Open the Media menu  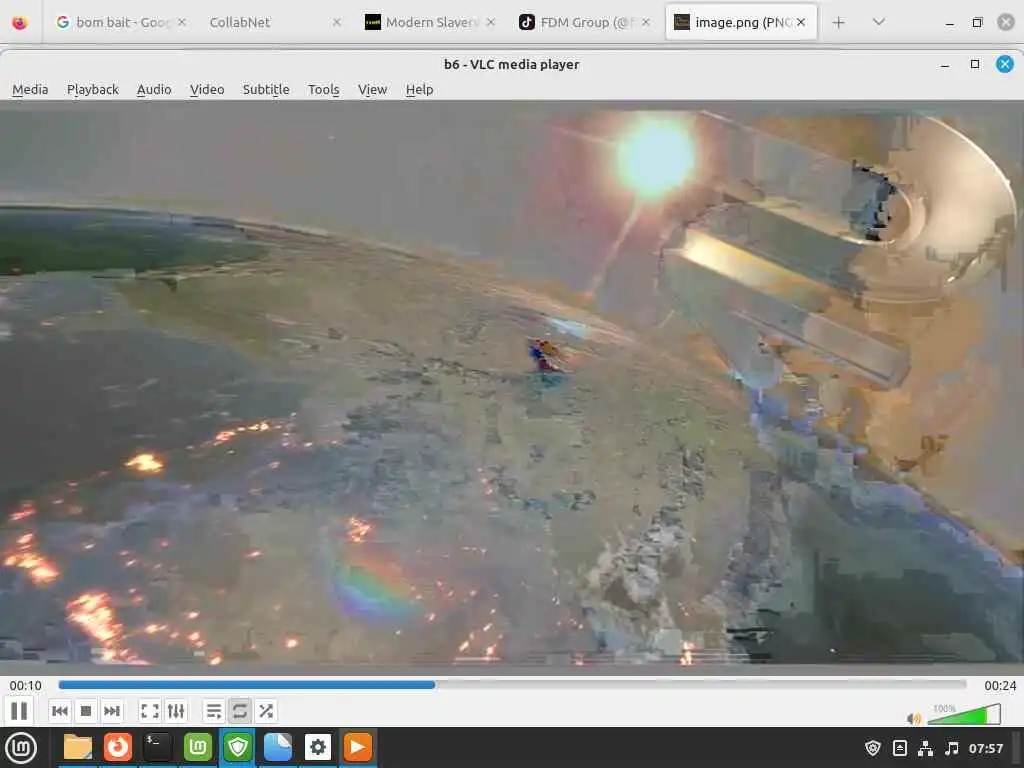coord(30,89)
